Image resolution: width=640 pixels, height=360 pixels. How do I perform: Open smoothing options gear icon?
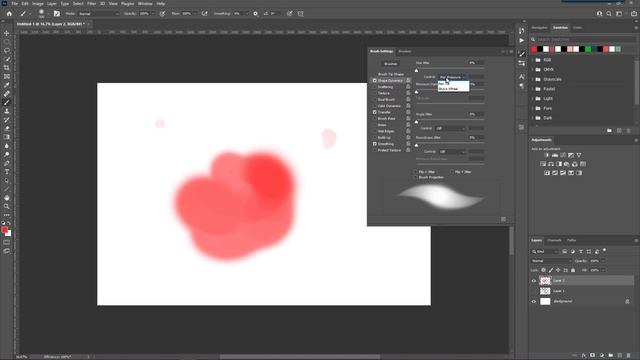256,13
